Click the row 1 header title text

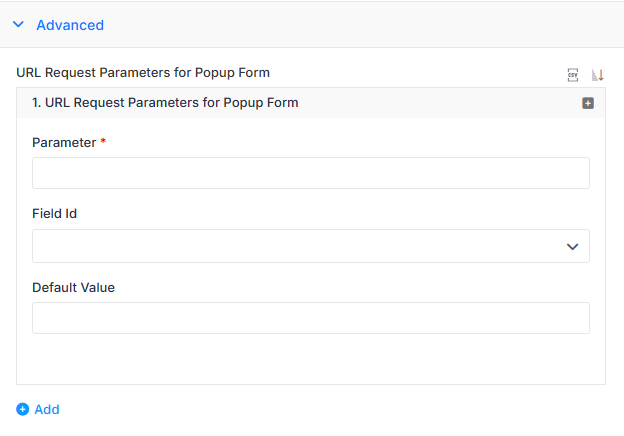pos(165,103)
